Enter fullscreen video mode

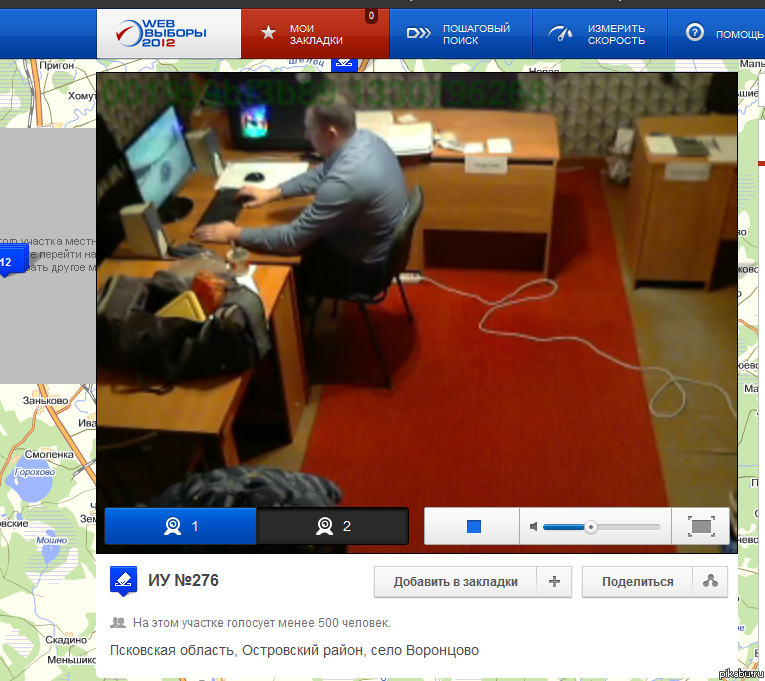pyautogui.click(x=702, y=526)
